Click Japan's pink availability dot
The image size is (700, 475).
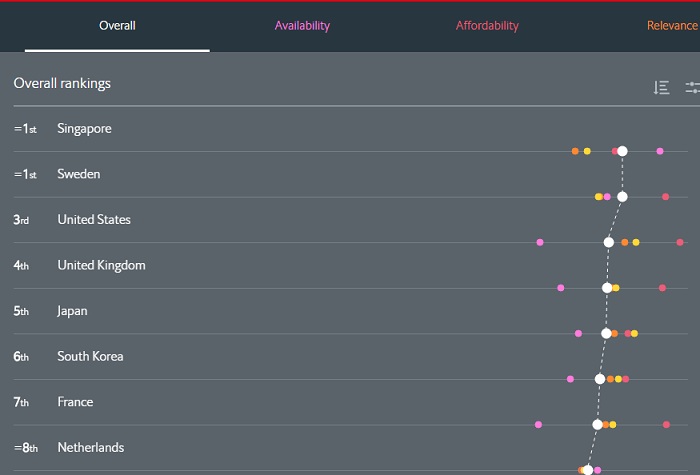[x=578, y=333]
